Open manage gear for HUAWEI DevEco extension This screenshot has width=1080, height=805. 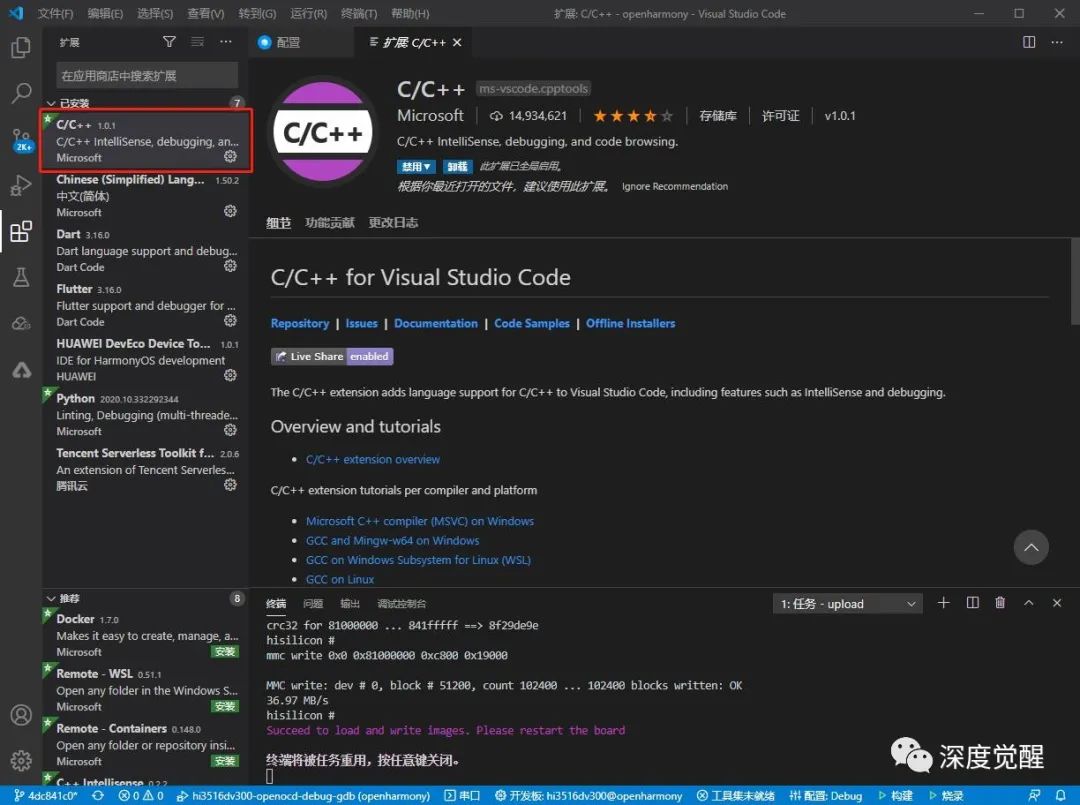230,375
